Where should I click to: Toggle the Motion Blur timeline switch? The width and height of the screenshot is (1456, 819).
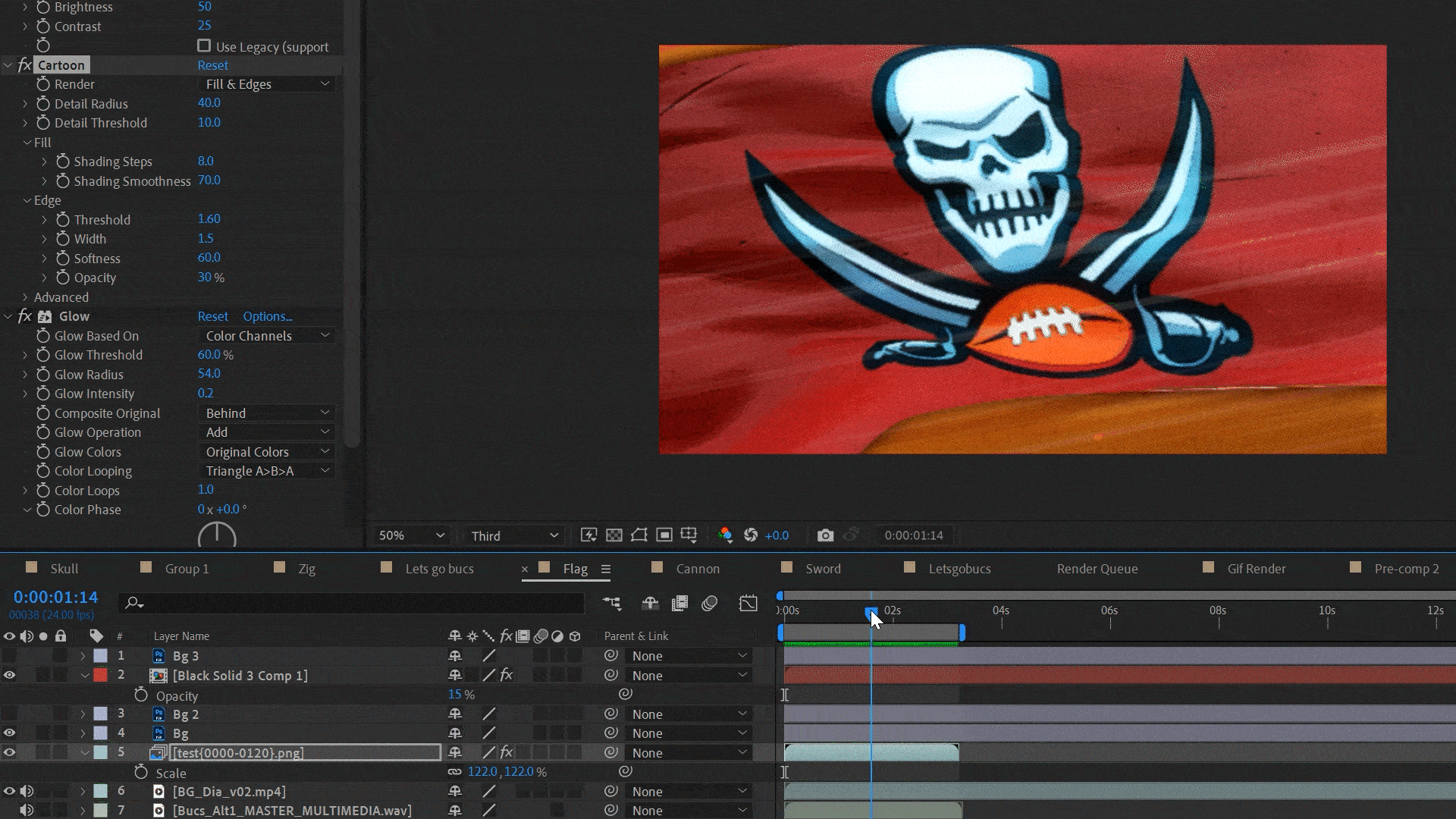pyautogui.click(x=710, y=604)
